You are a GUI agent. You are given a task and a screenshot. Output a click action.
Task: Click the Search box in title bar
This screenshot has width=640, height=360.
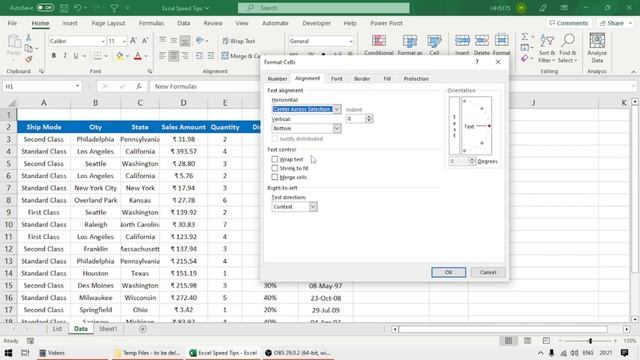324,8
